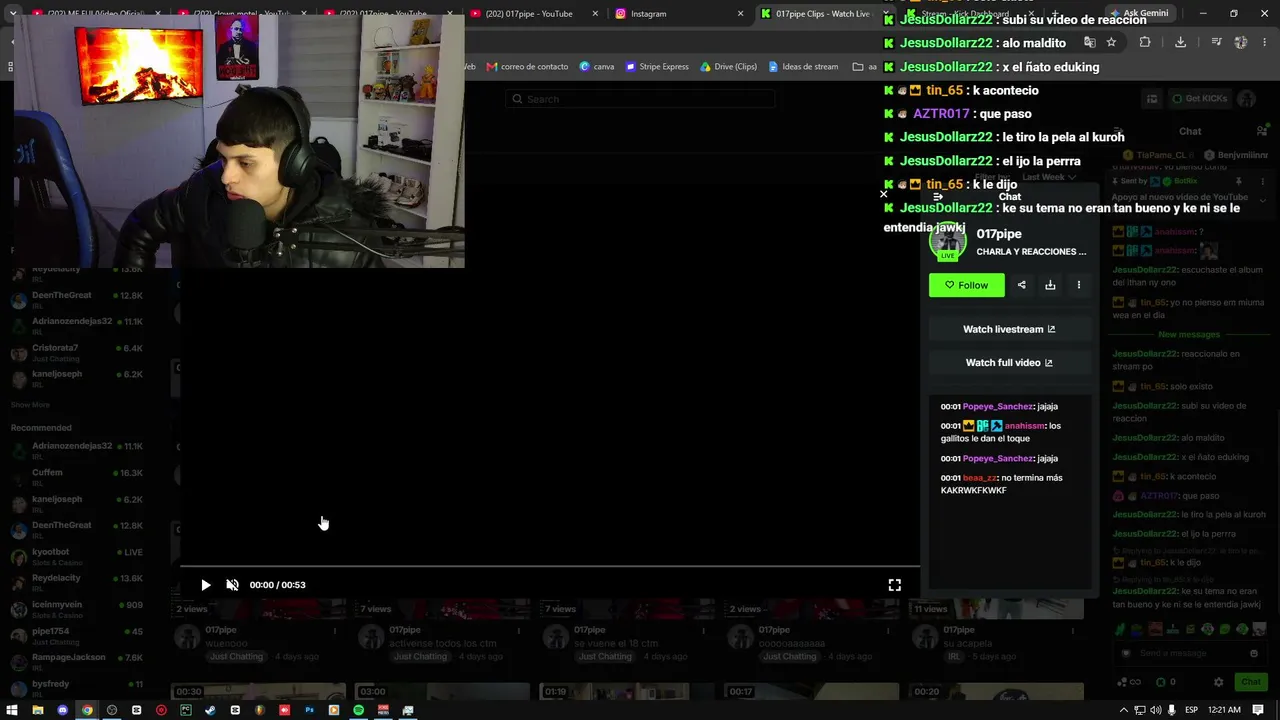Viewport: 1280px width, 720px height.
Task: Open Discord from the taskbar
Action: pyautogui.click(x=63, y=710)
